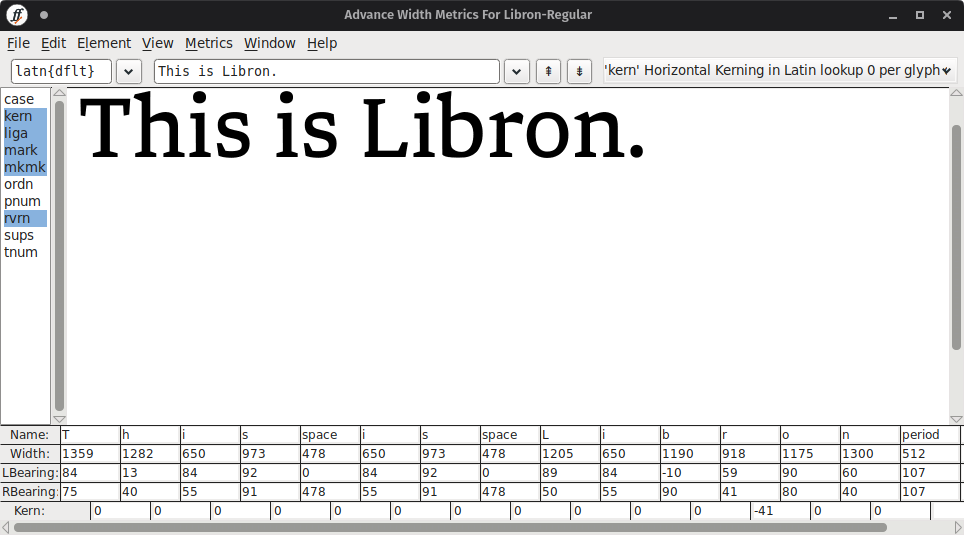Click the LBearing value 89
The height and width of the screenshot is (535, 964).
570,473
